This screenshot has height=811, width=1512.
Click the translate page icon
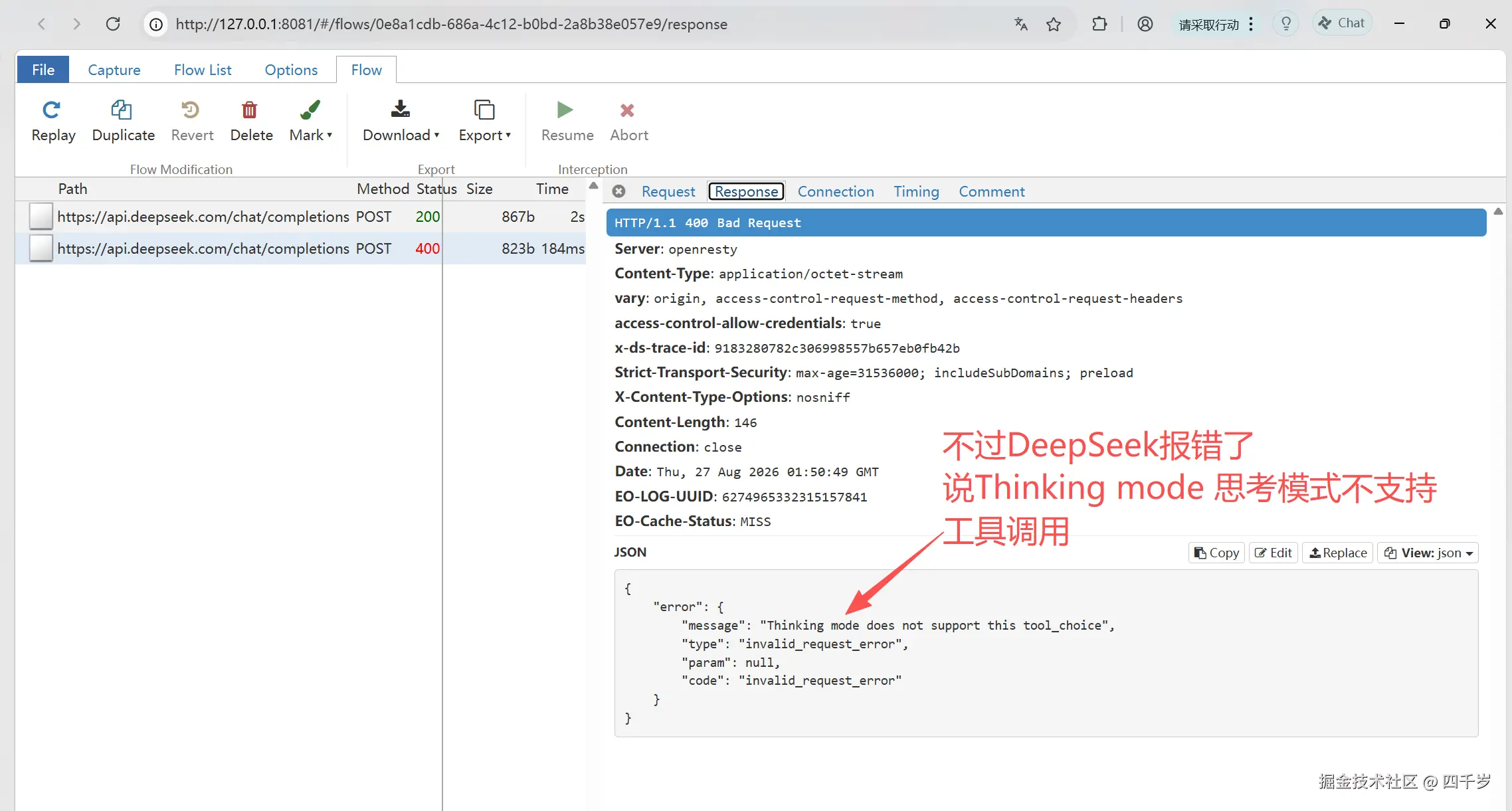(1021, 25)
